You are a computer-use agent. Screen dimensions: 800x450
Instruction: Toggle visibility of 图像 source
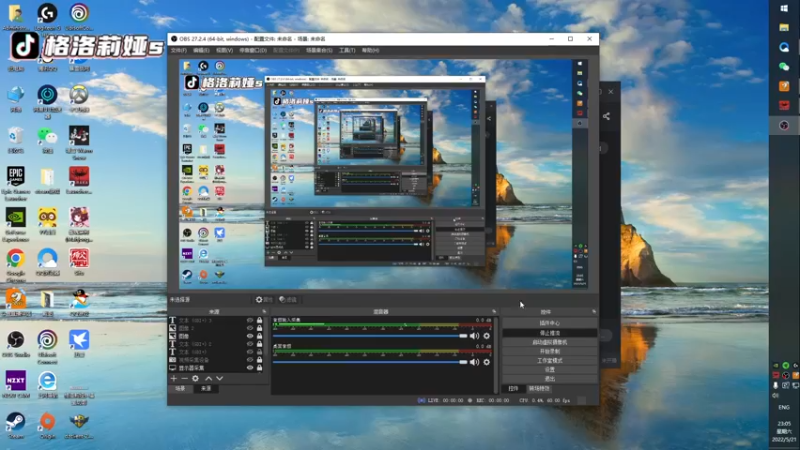pos(250,336)
